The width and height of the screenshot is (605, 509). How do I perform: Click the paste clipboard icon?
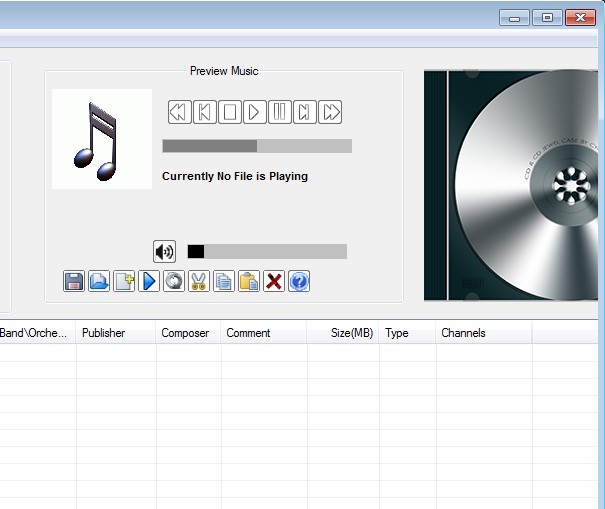click(x=249, y=281)
